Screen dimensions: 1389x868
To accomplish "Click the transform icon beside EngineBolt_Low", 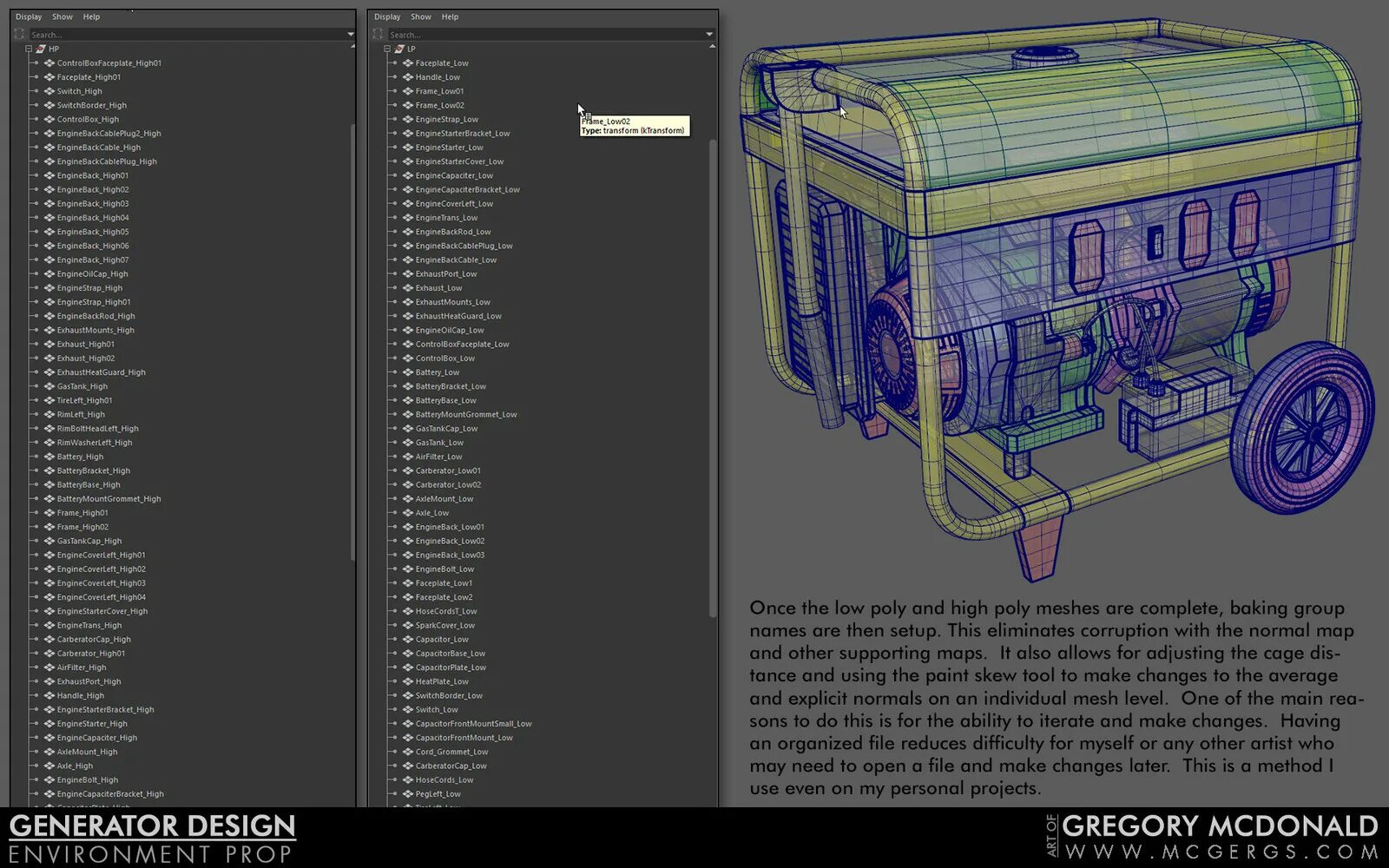I will (x=408, y=569).
